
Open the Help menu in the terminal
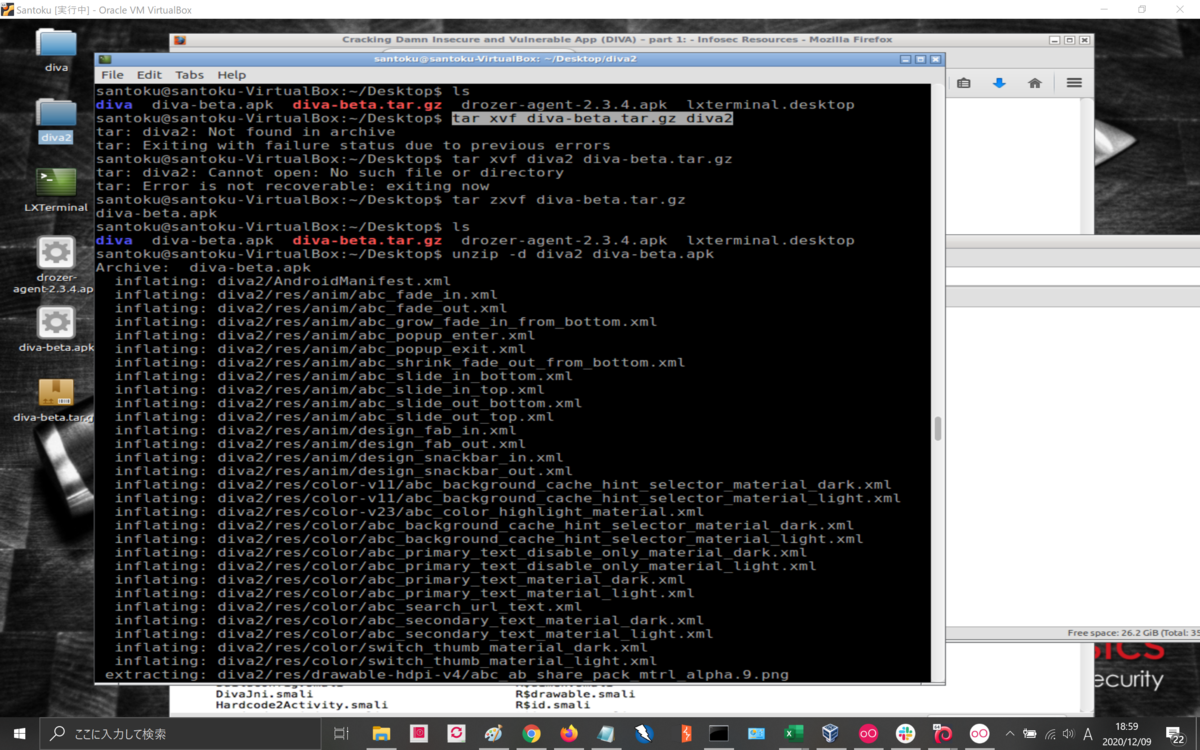click(231, 75)
